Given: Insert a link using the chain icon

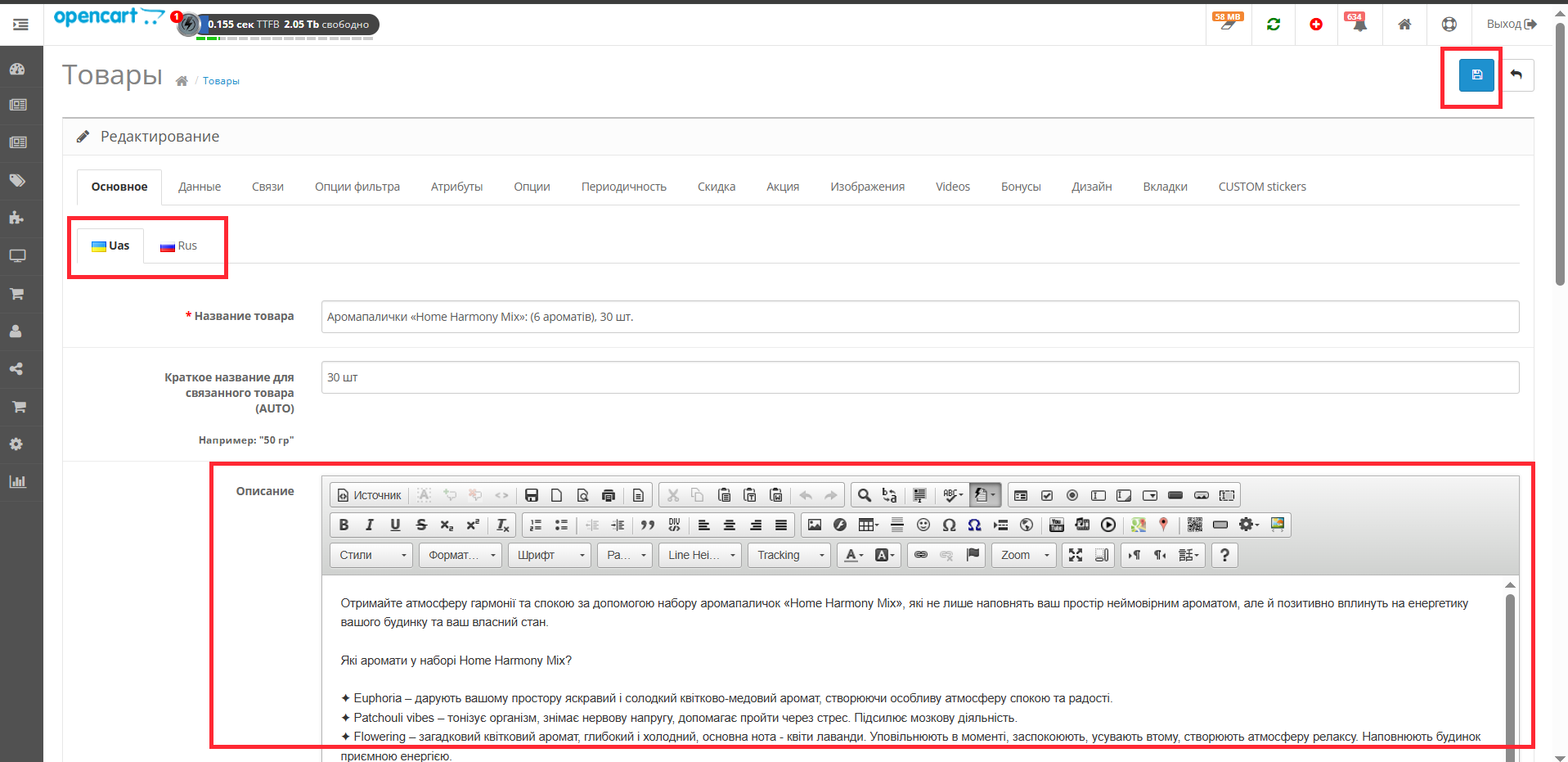Looking at the screenshot, I should (921, 555).
